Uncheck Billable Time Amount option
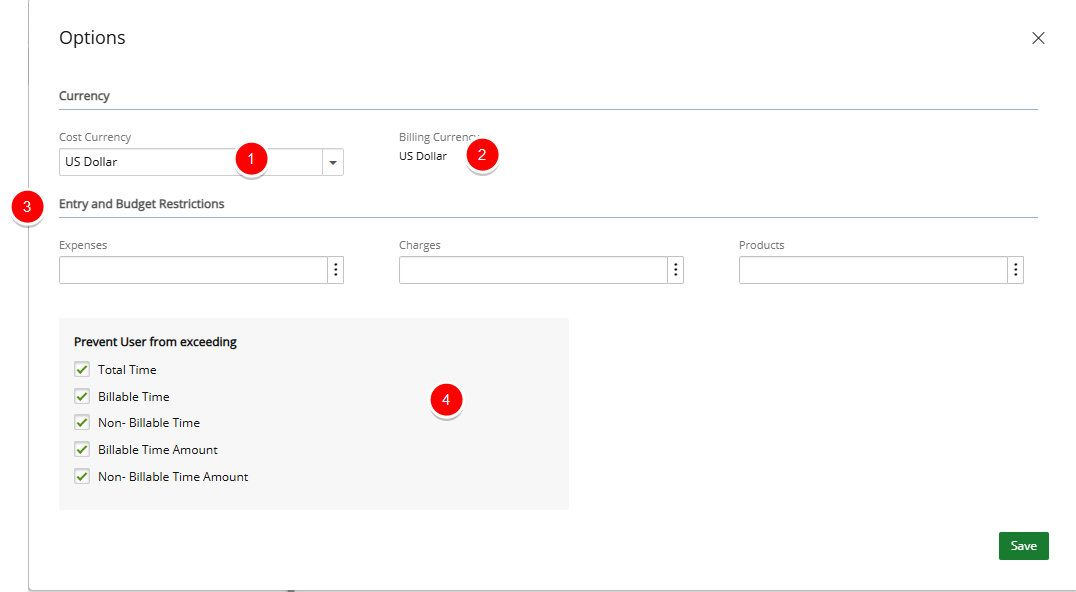 [x=82, y=449]
